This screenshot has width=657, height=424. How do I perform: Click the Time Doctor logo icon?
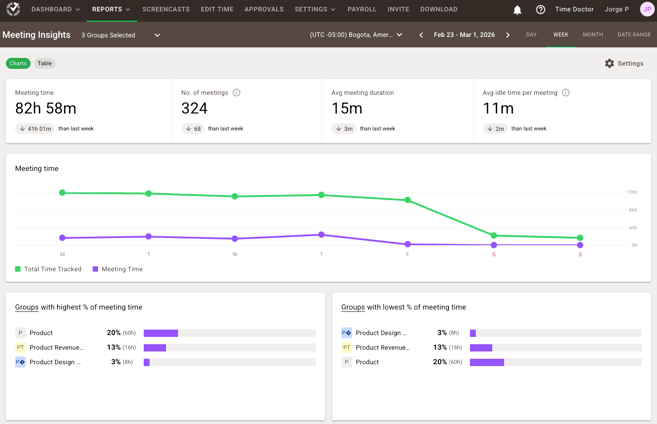point(13,9)
